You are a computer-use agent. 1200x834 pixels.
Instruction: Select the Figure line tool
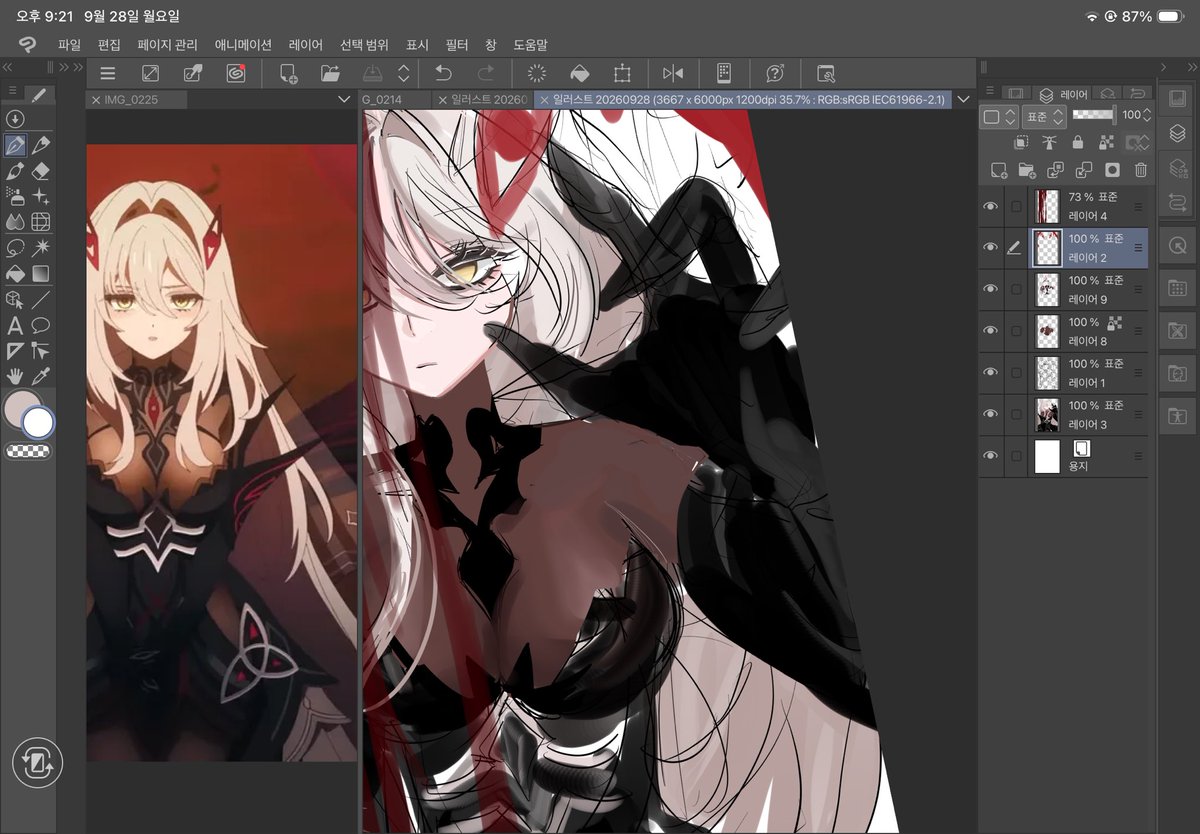point(41,299)
